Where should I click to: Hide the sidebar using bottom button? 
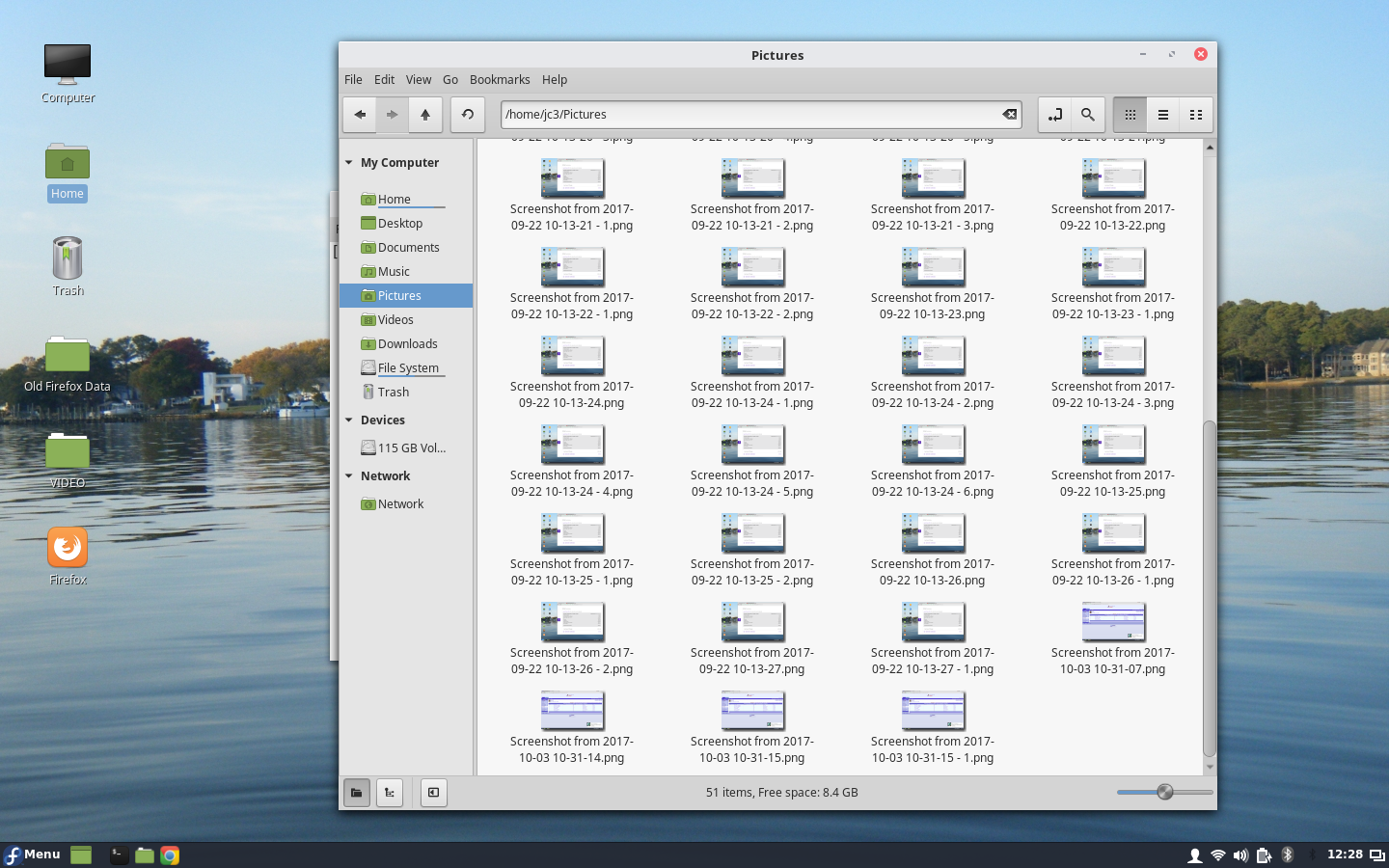tap(434, 793)
